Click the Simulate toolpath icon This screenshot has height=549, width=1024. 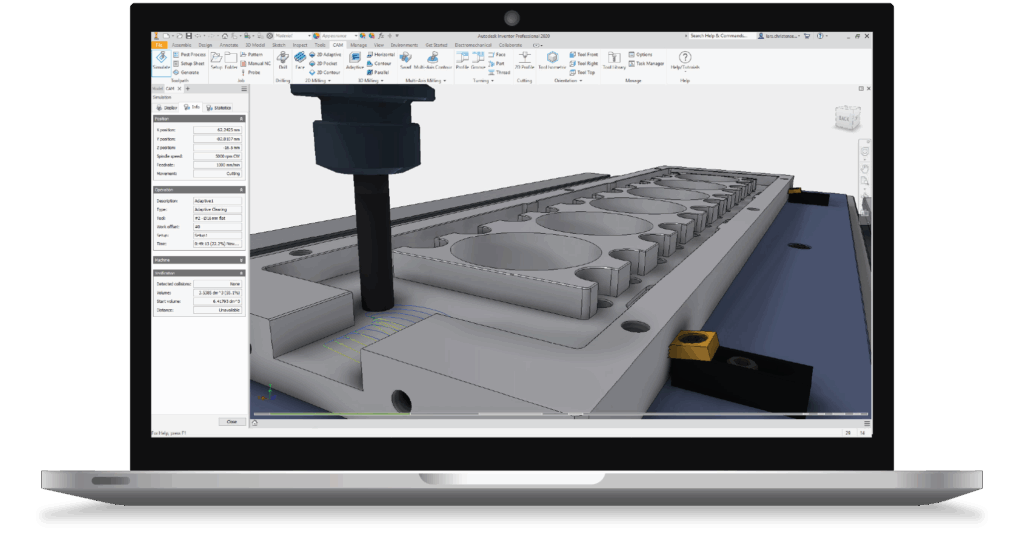(161, 61)
